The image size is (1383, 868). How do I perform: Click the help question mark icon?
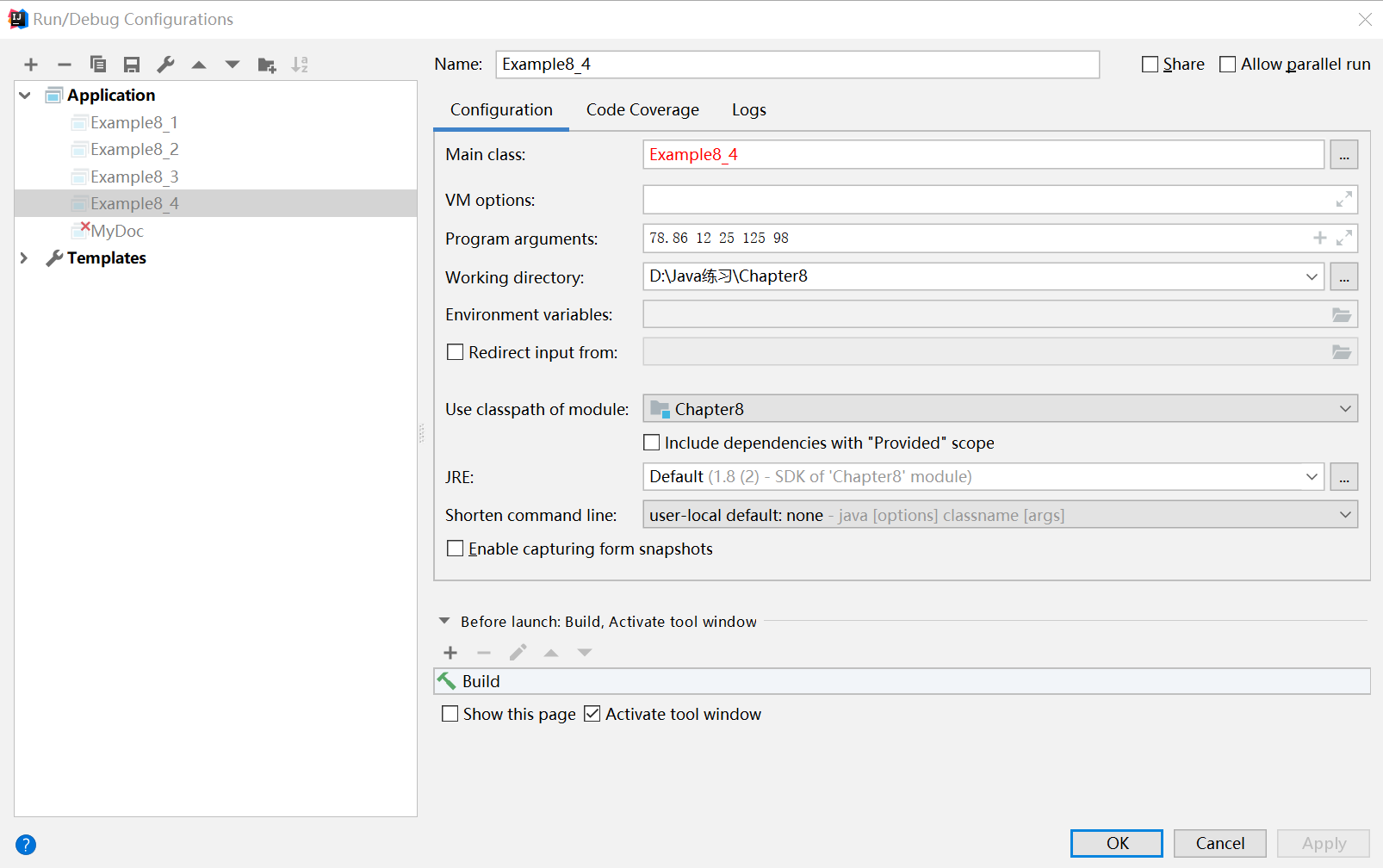point(26,845)
